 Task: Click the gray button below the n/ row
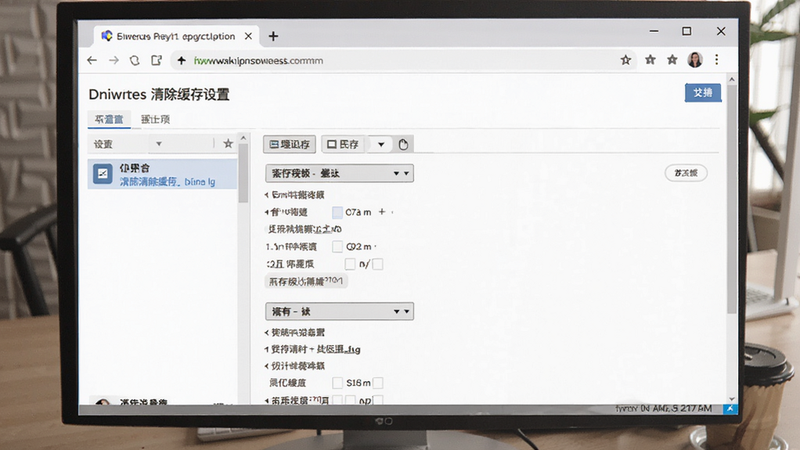click(306, 281)
